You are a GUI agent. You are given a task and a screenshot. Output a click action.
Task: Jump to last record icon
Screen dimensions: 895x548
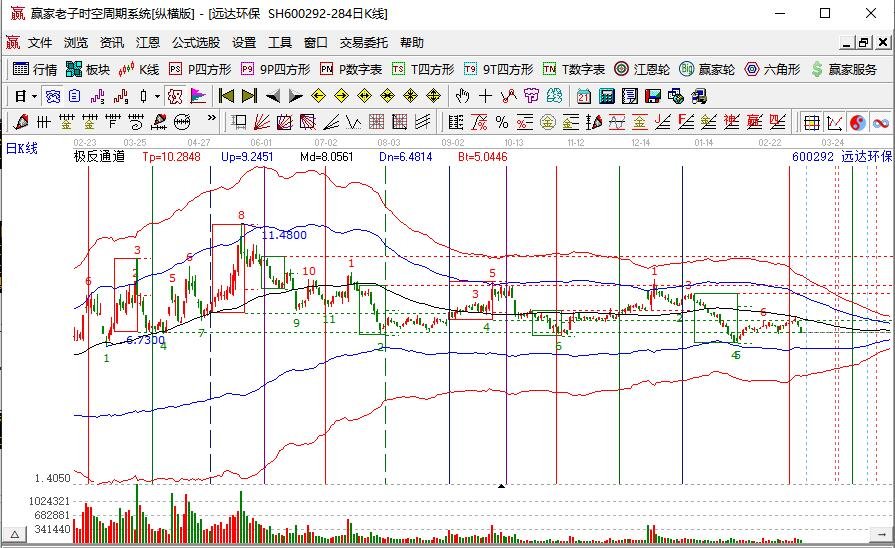click(x=249, y=96)
